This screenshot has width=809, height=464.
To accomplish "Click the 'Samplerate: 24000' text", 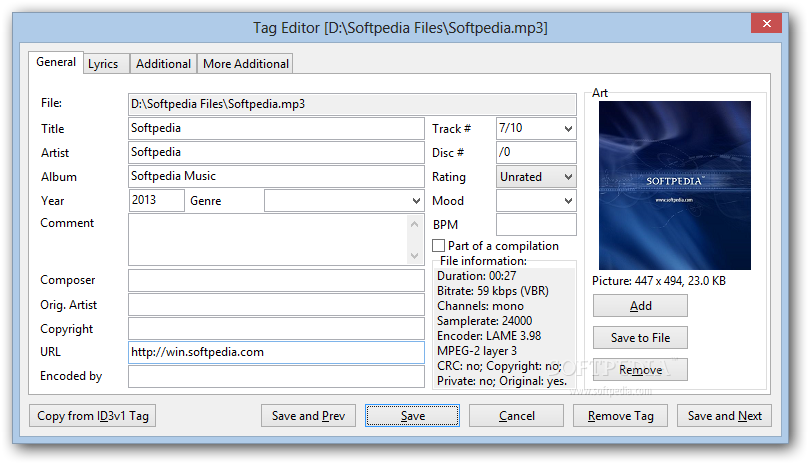I will [484, 321].
